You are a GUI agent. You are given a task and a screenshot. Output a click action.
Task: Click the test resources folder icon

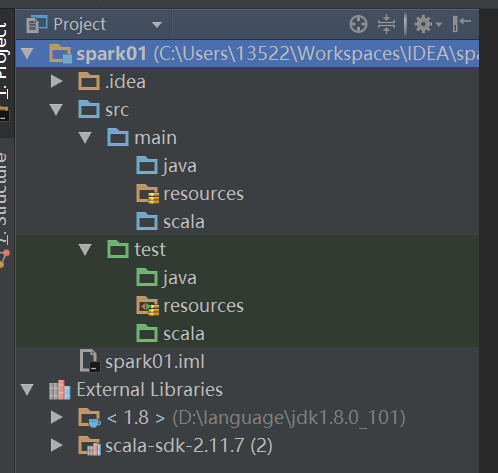tap(147, 306)
